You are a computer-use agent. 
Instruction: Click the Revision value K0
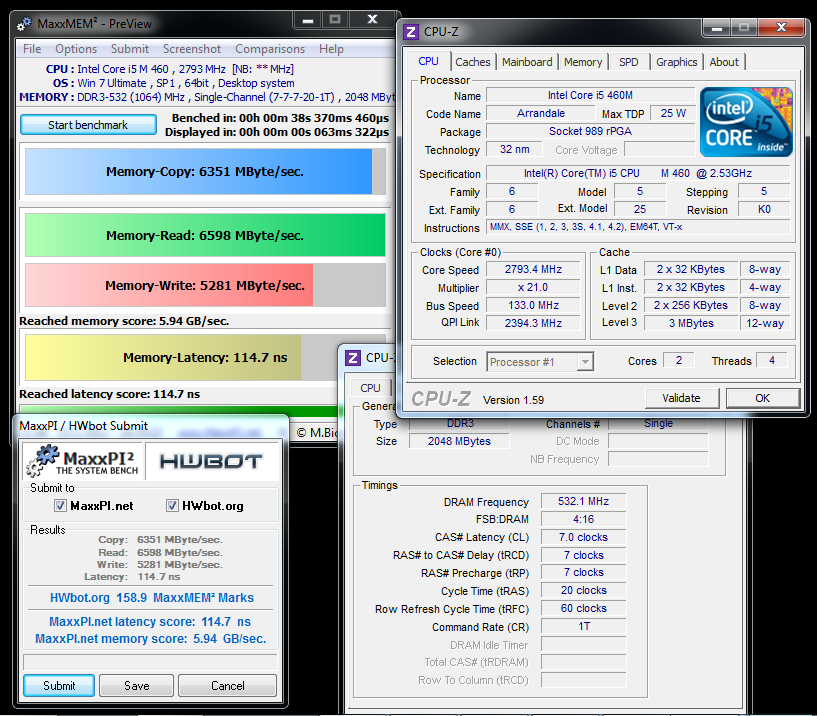[x=764, y=209]
